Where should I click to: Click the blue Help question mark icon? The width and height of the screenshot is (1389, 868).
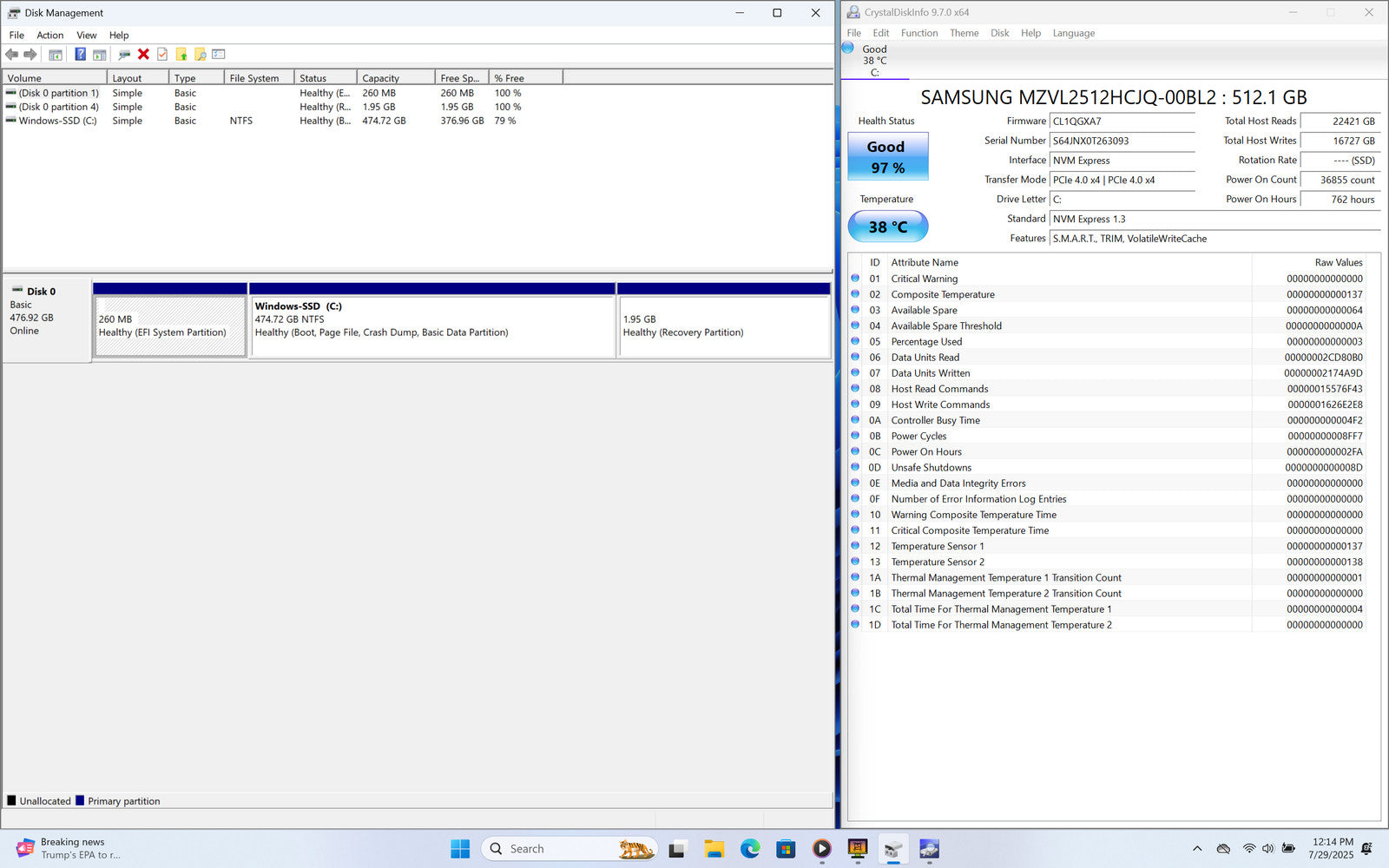point(80,55)
